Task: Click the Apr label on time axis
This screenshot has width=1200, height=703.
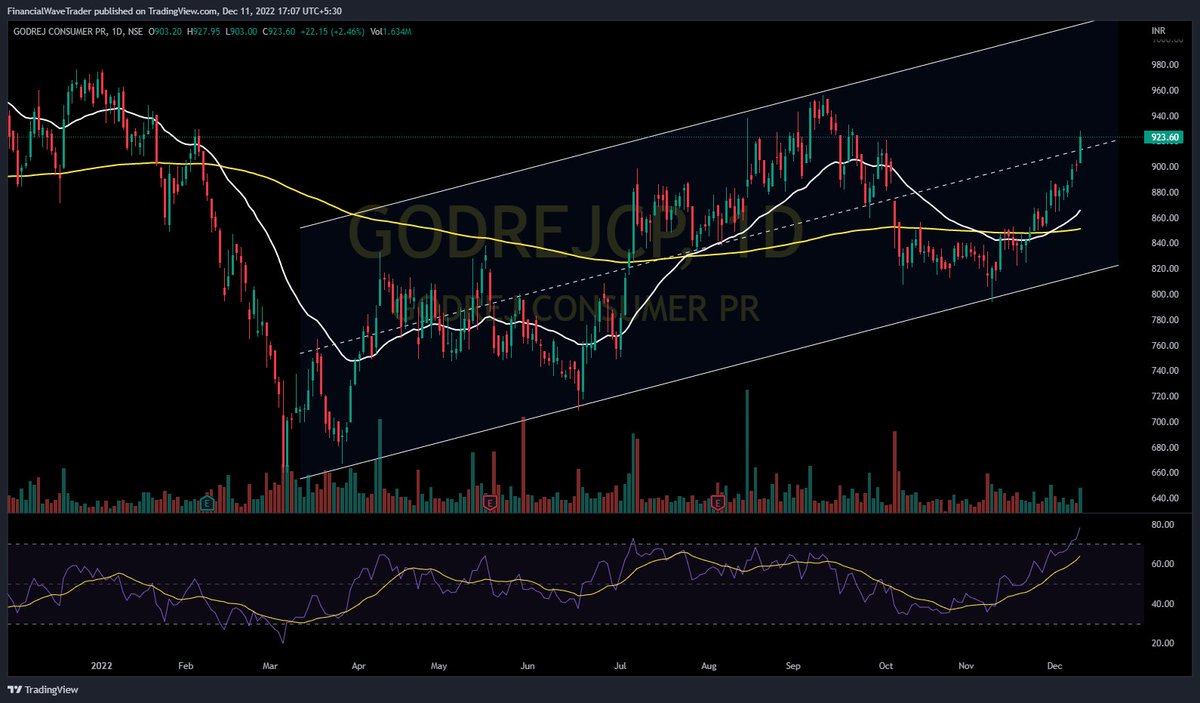Action: click(359, 664)
